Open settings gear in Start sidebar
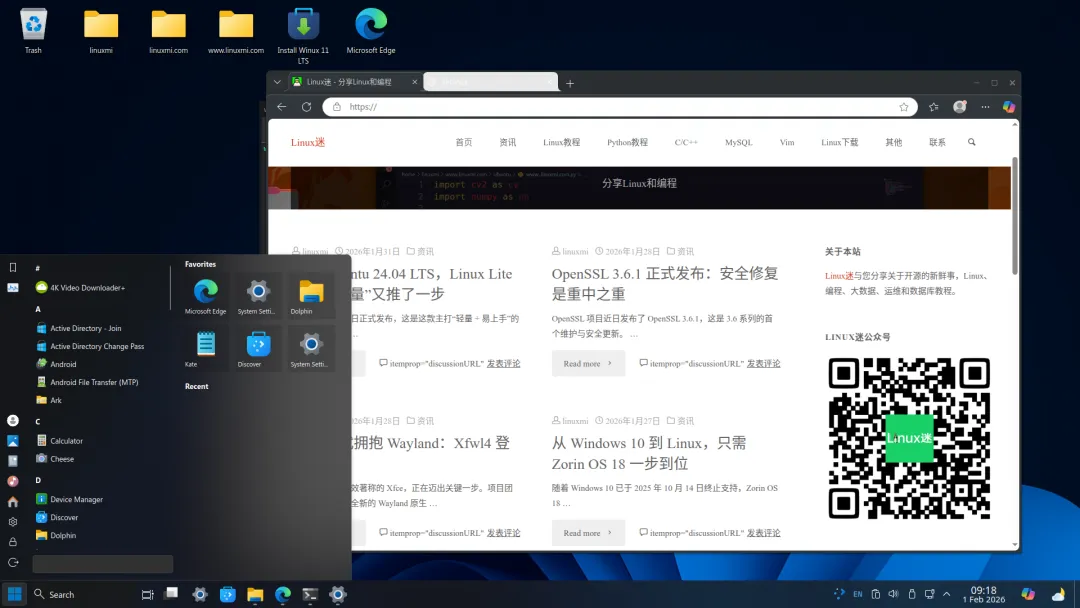The width and height of the screenshot is (1080, 608). pos(12,522)
